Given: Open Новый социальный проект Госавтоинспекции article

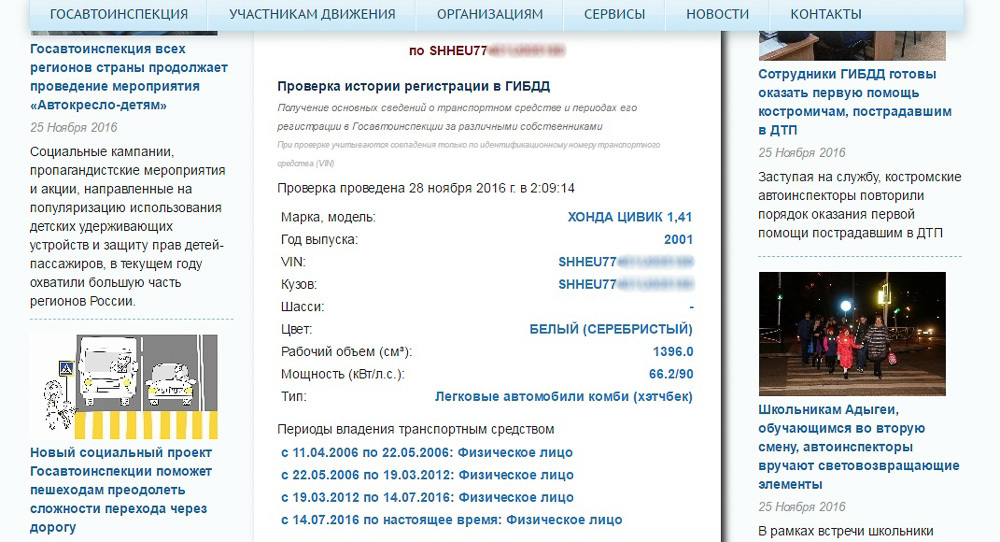Looking at the screenshot, I should tap(121, 490).
